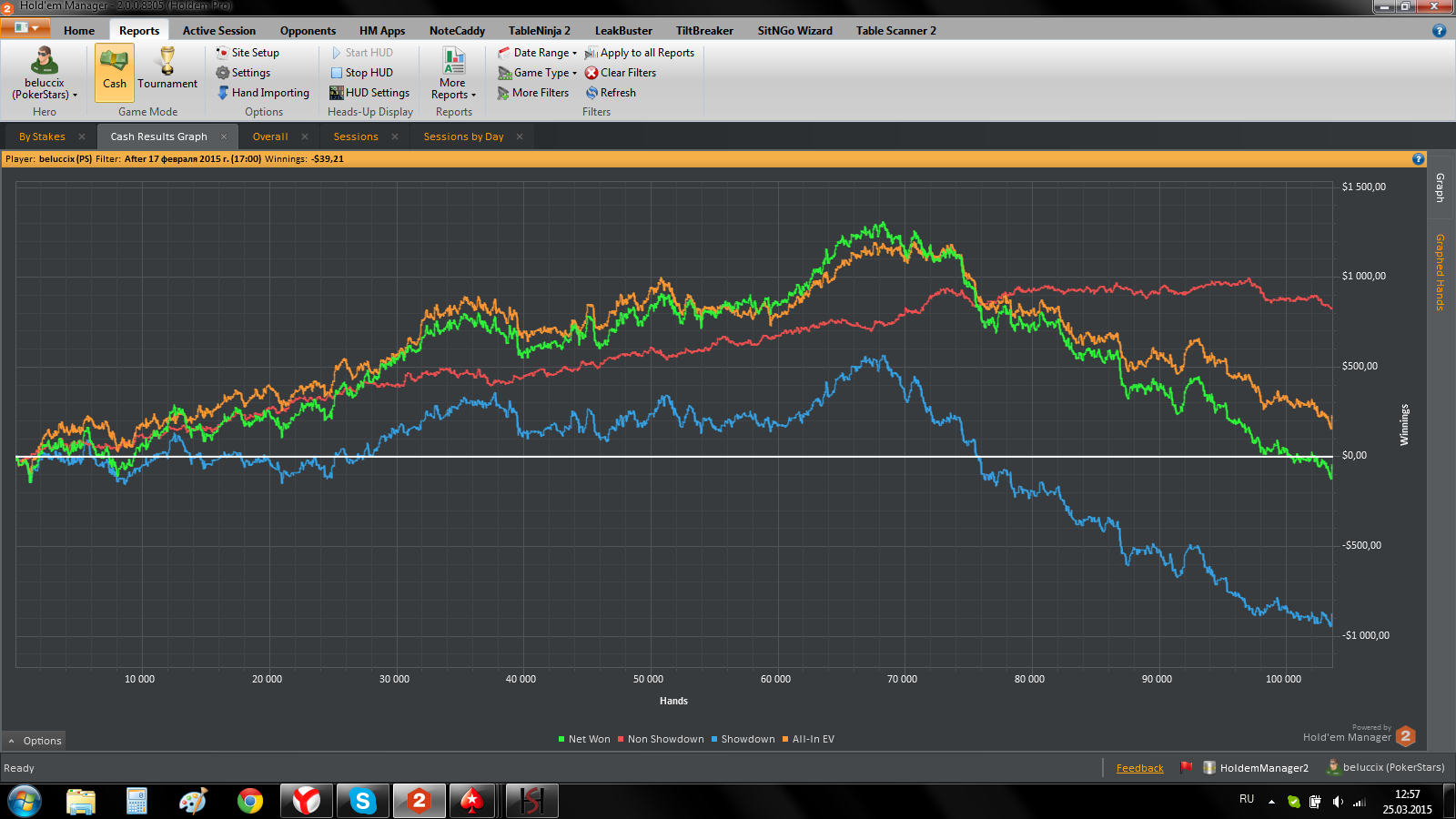Open Skype from the taskbar

[363, 801]
